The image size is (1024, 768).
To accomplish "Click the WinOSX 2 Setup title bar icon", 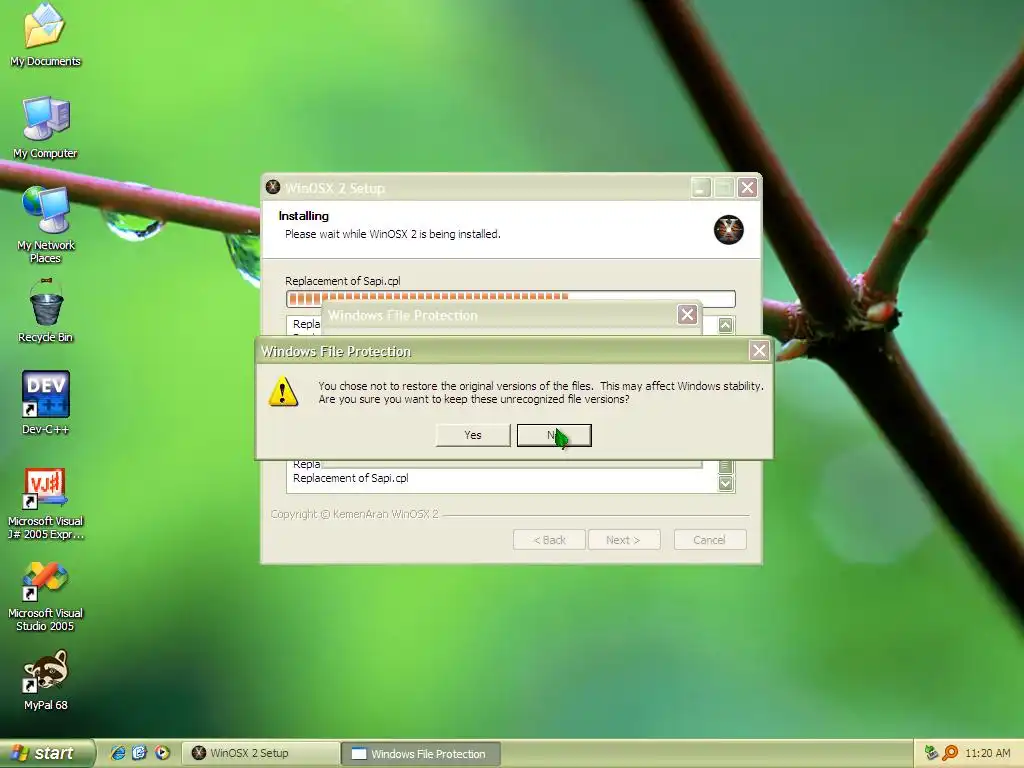I will [x=273, y=187].
